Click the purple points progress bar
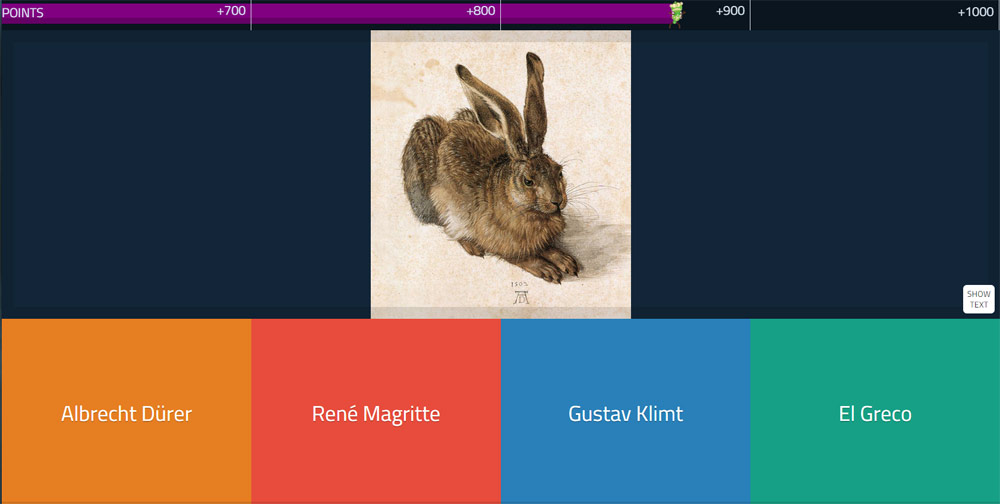 [x=338, y=13]
